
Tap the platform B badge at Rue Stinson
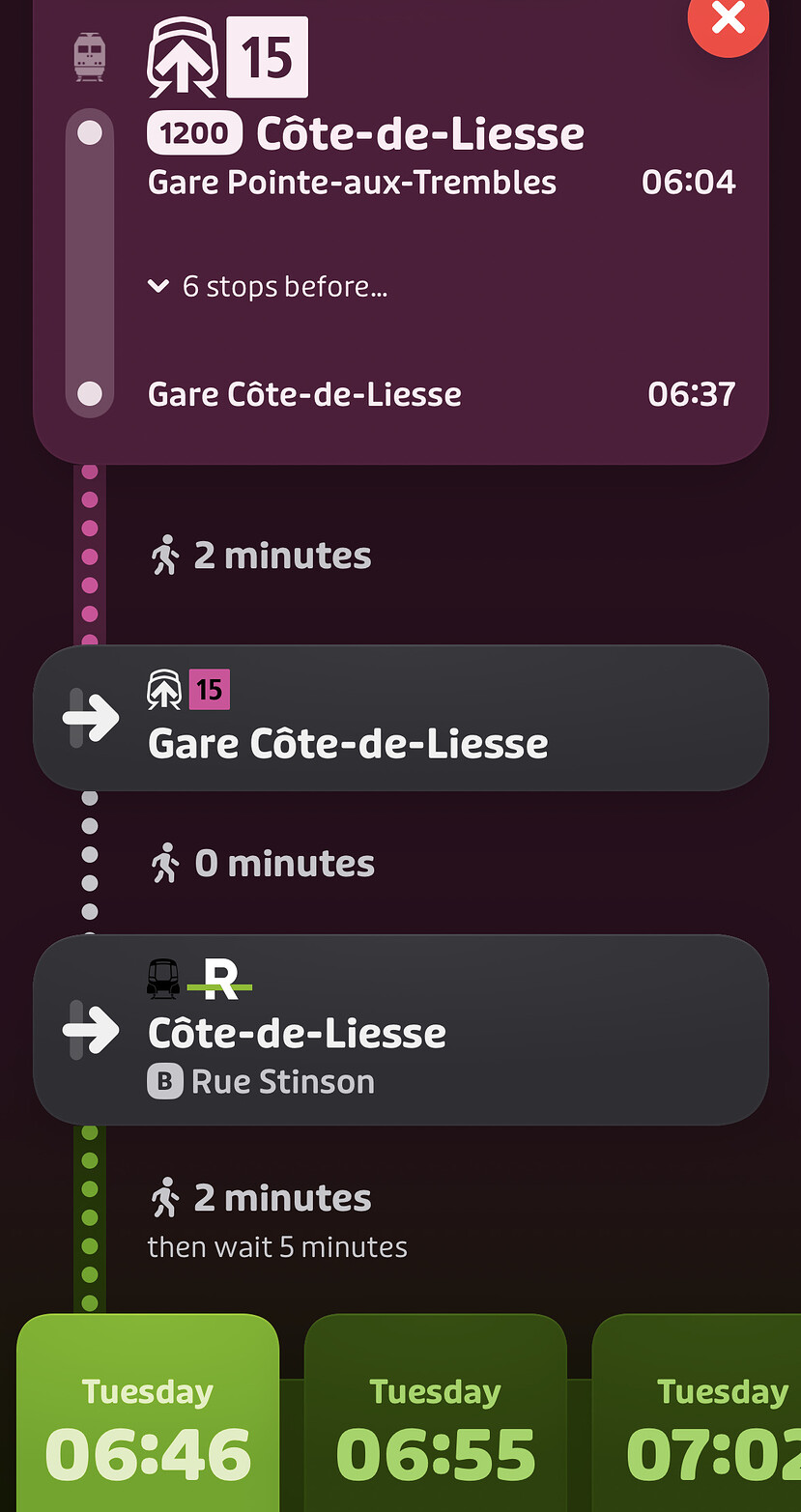tap(164, 1082)
